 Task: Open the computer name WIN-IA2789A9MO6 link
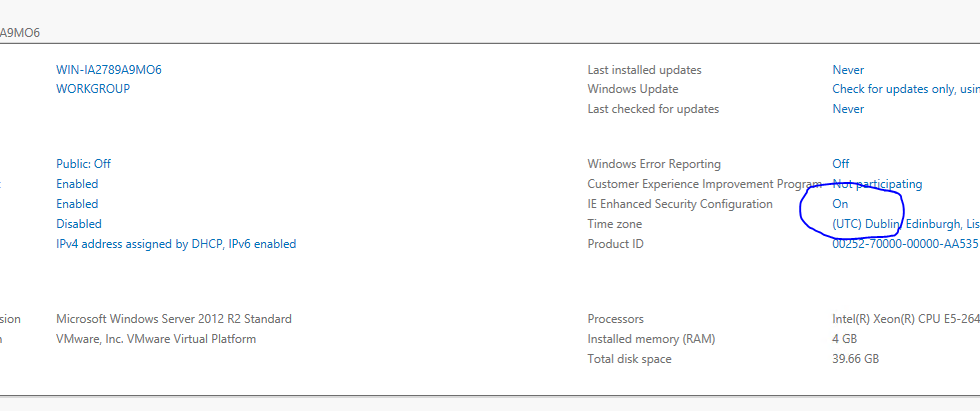[x=109, y=70]
